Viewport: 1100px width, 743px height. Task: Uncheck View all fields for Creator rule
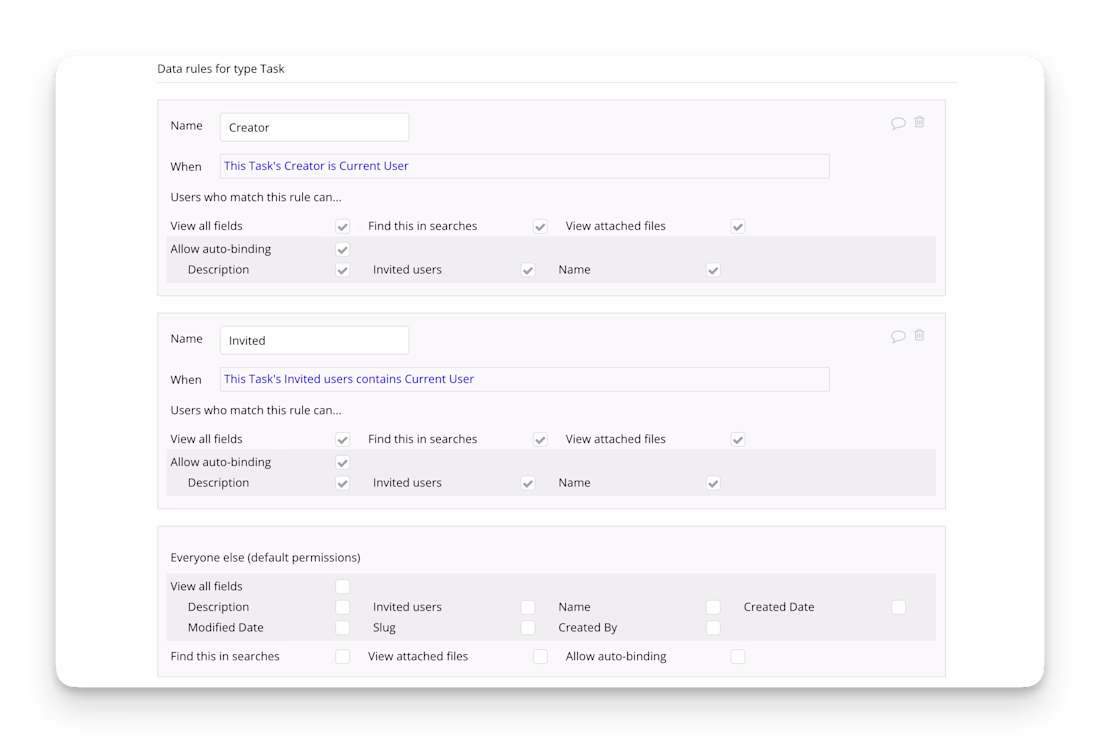point(343,227)
